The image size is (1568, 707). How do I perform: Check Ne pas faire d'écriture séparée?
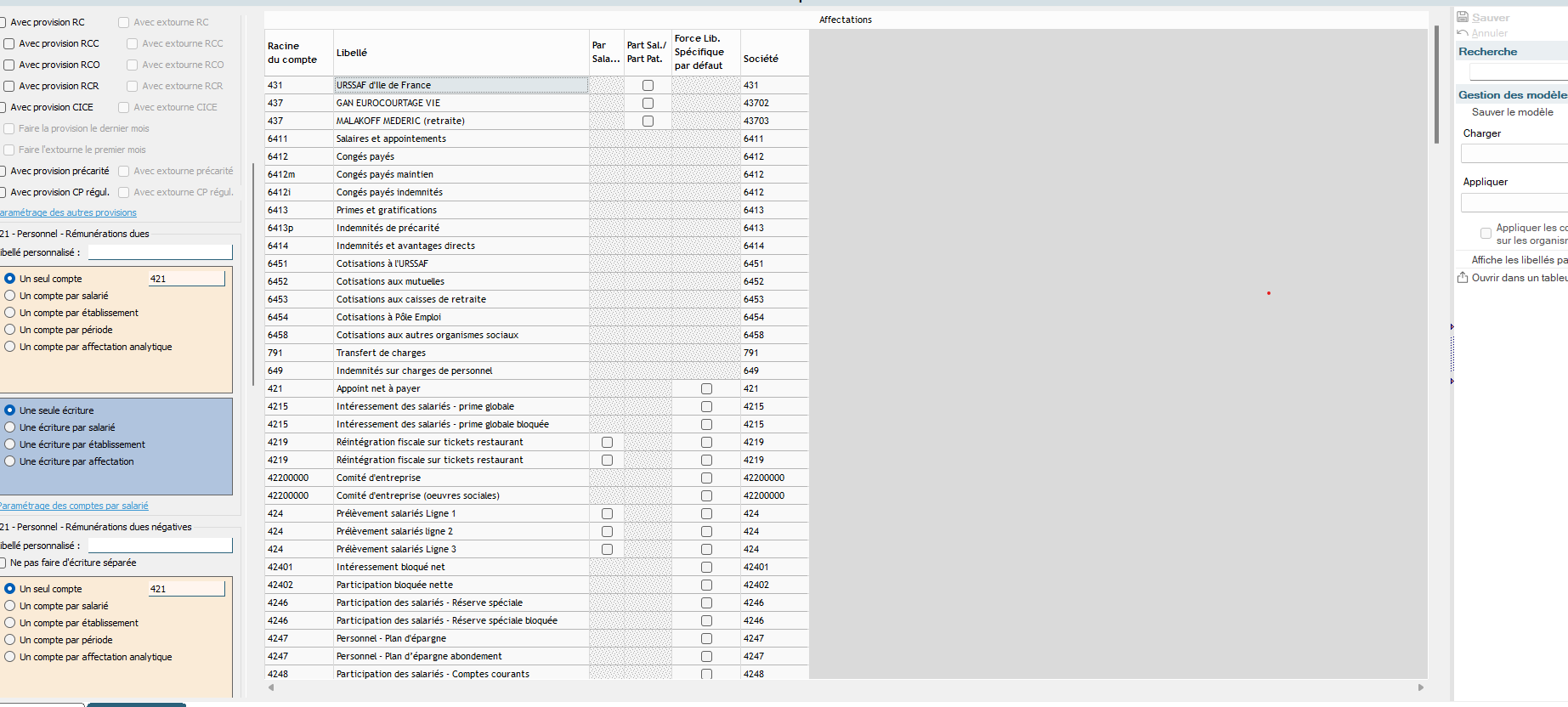tap(3, 563)
